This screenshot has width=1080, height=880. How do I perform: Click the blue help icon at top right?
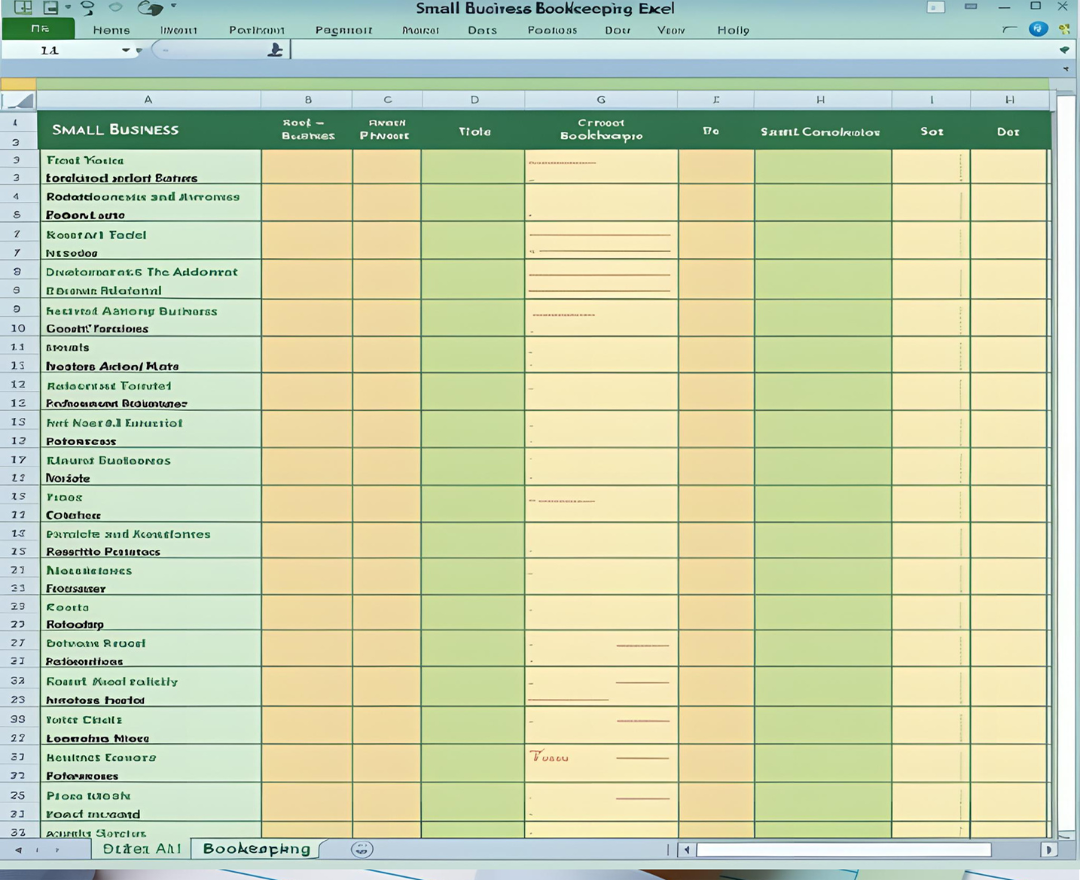click(1038, 30)
